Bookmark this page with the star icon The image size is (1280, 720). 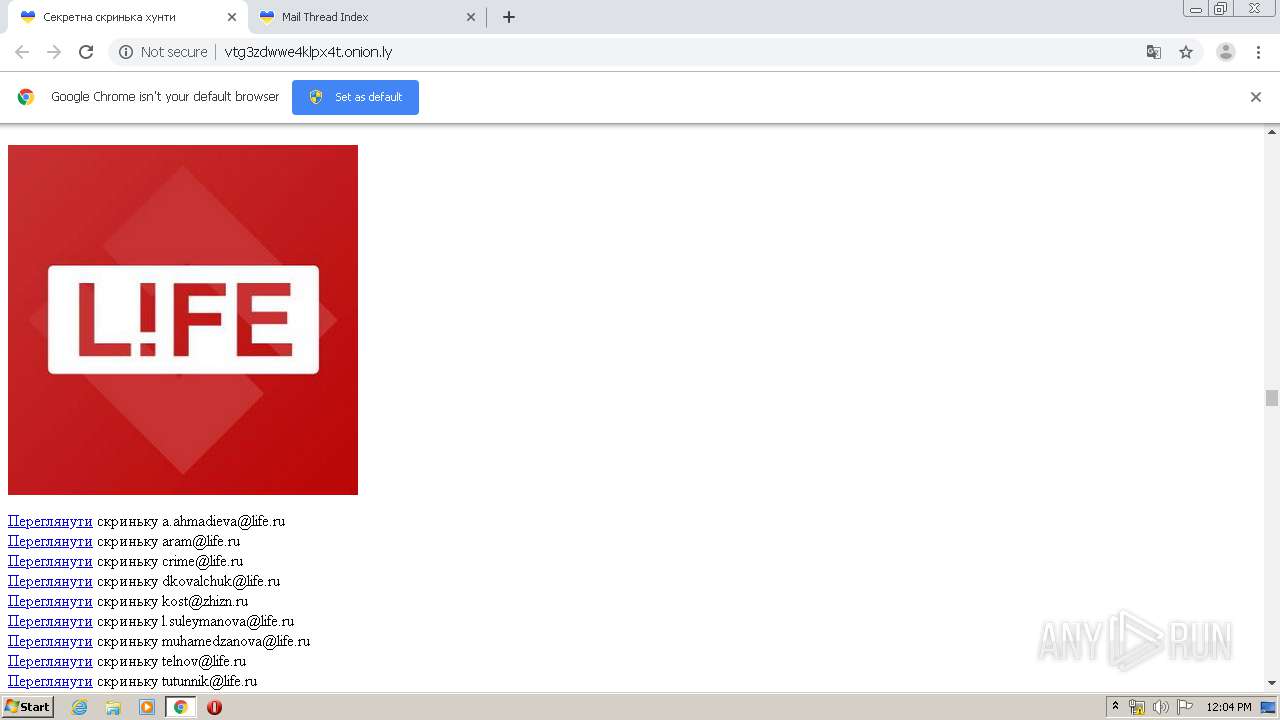pyautogui.click(x=1186, y=52)
